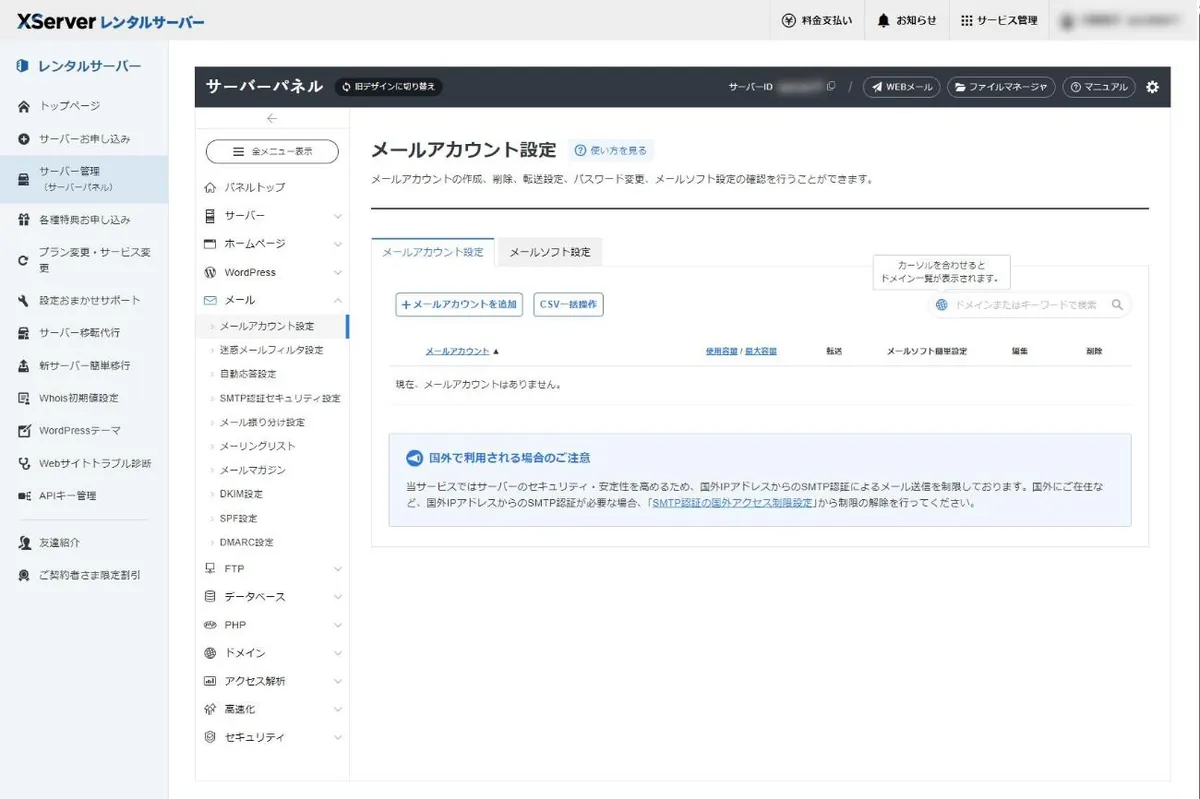Click the XServer レンタルサーバー logo
Image resolution: width=1200 pixels, height=799 pixels.
point(110,21)
